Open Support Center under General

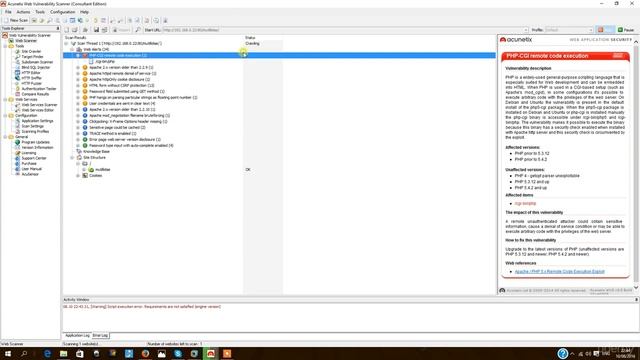(34, 158)
